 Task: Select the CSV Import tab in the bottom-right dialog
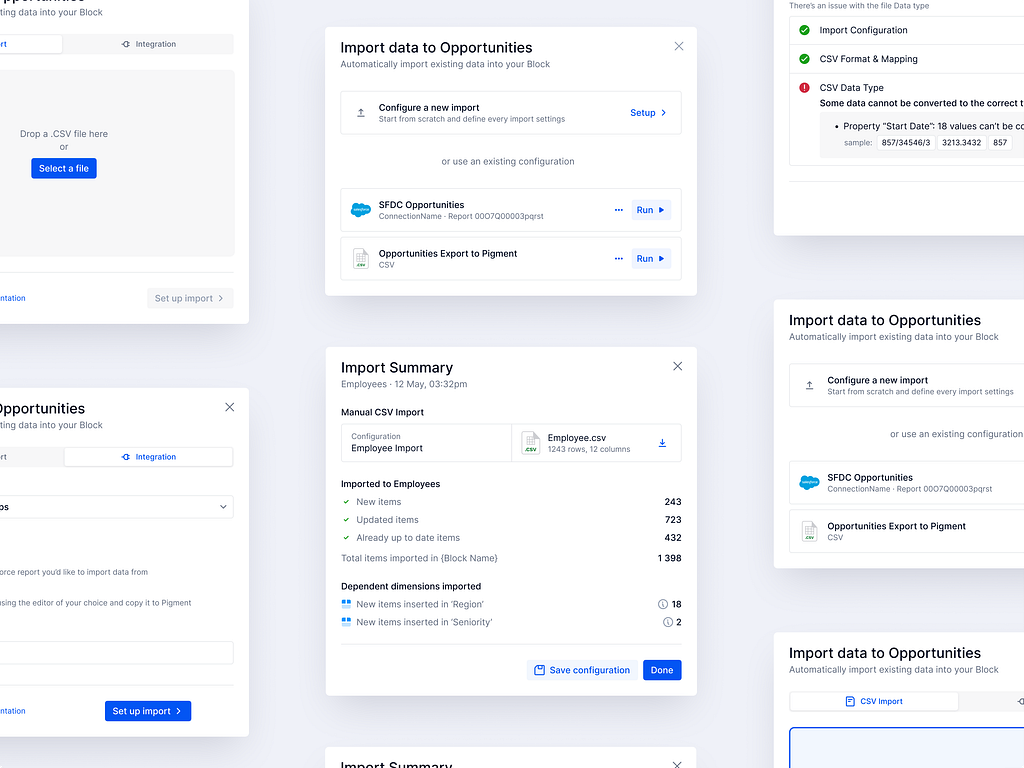pyautogui.click(x=873, y=701)
